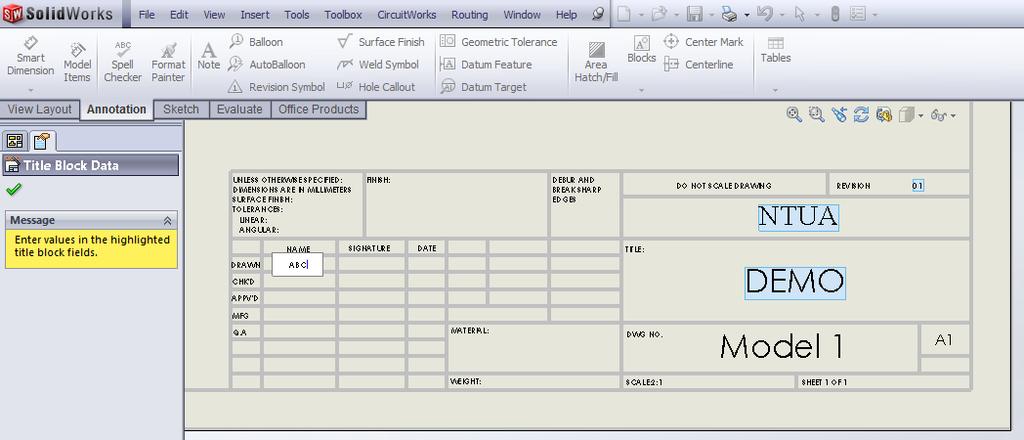Collapse the Message section
Screen dimensions: 1024x440
[x=167, y=221]
